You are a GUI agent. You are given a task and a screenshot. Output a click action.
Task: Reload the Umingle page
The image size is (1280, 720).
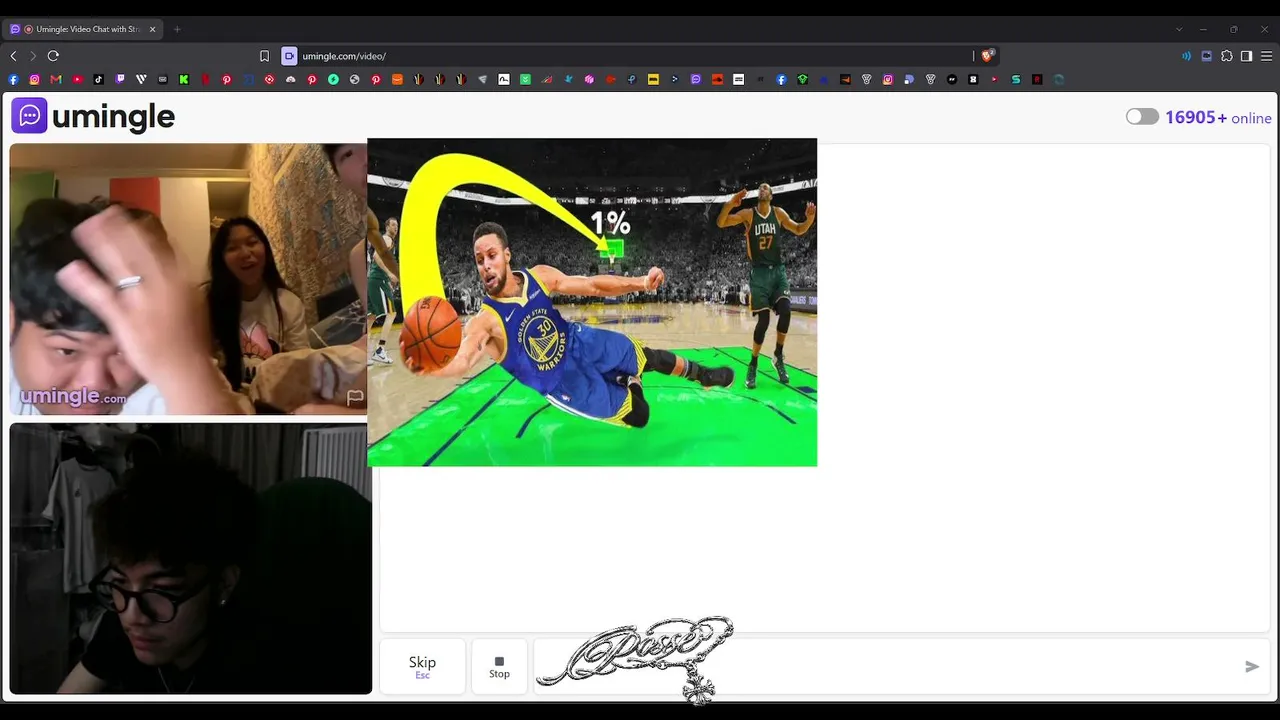(53, 56)
